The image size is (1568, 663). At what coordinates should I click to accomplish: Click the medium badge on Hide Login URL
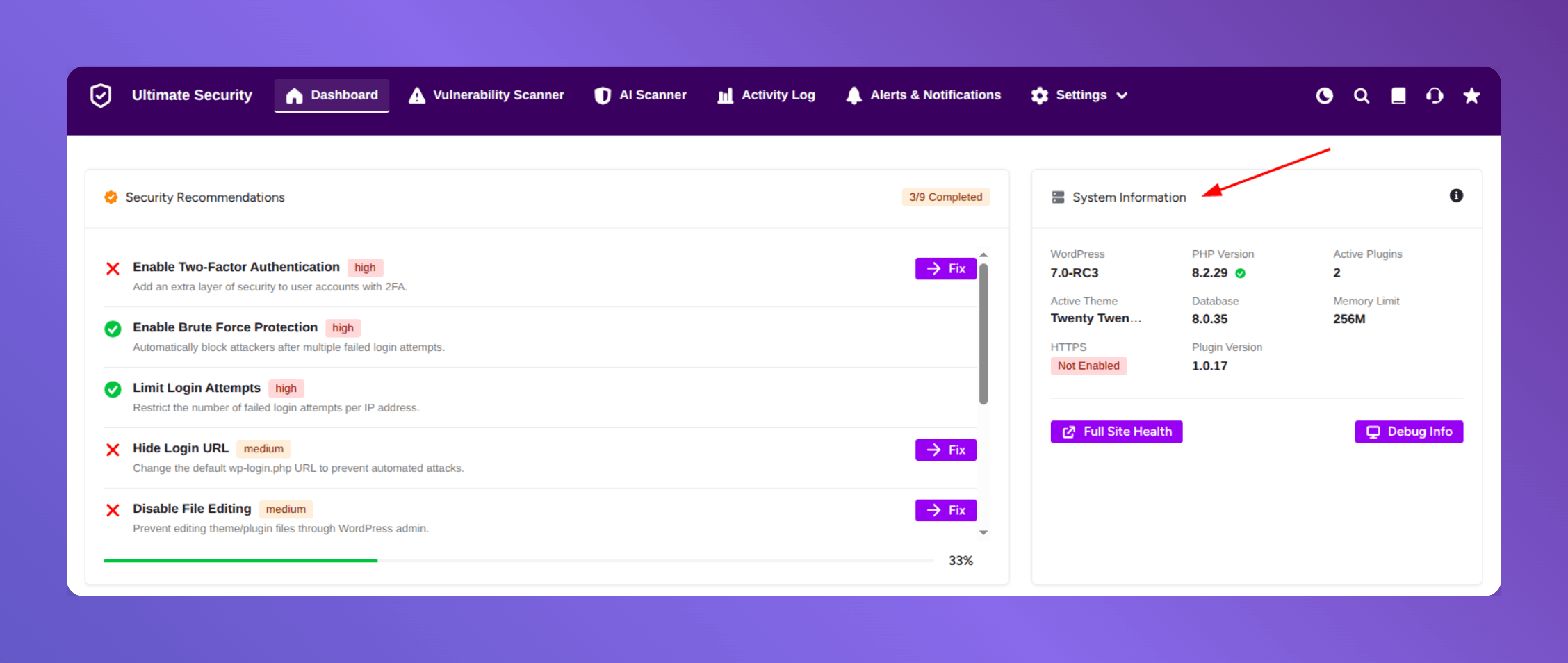(263, 450)
